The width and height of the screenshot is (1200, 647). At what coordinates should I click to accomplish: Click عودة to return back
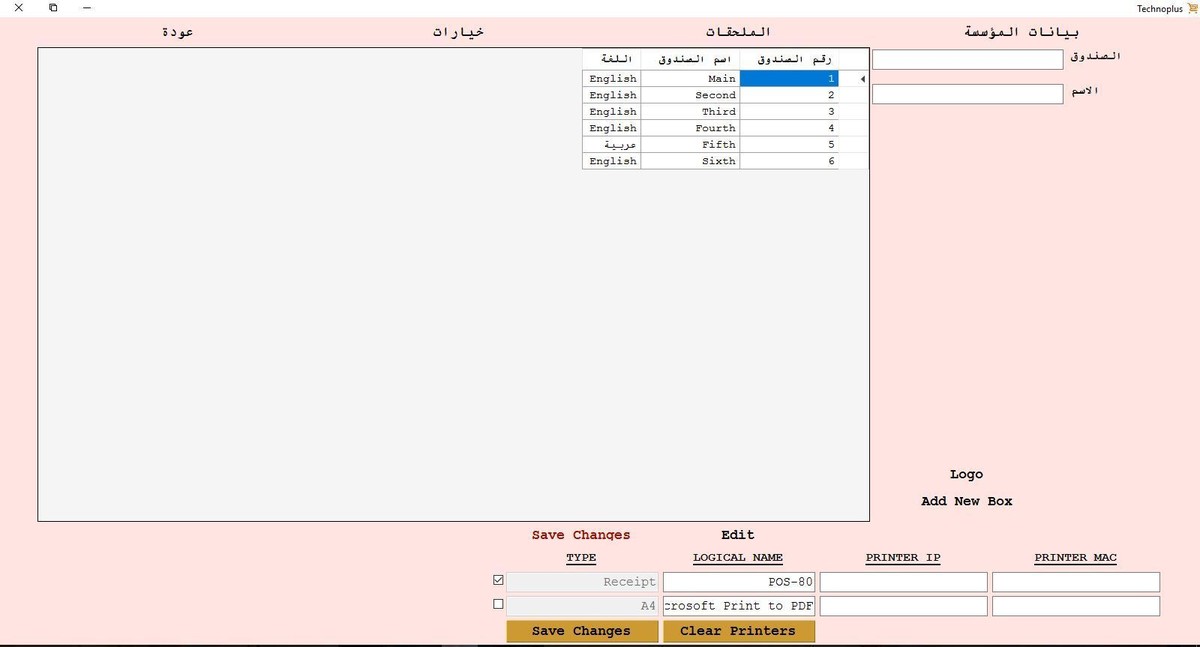[x=180, y=31]
